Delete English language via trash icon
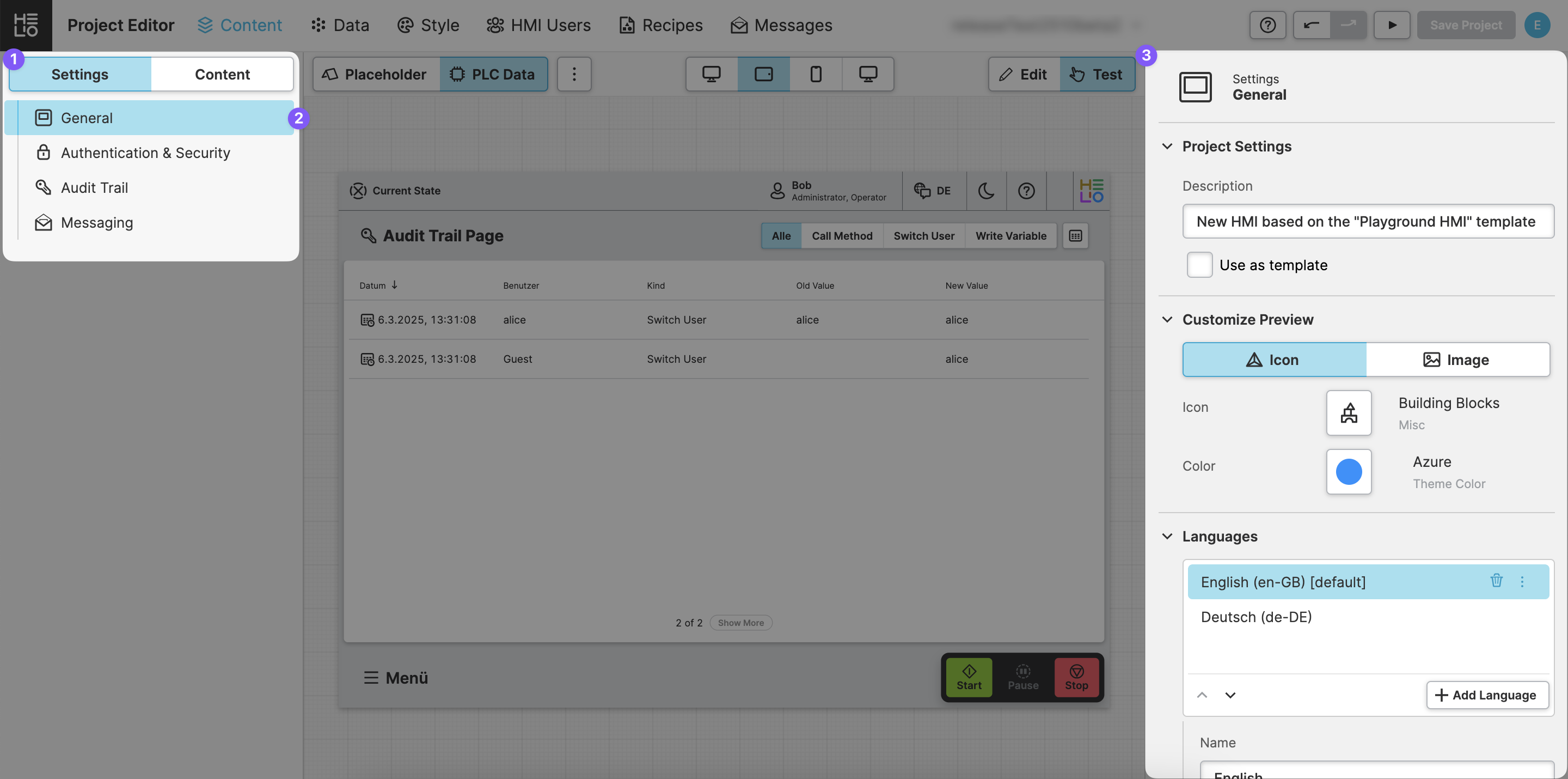This screenshot has width=1568, height=779. [x=1496, y=581]
